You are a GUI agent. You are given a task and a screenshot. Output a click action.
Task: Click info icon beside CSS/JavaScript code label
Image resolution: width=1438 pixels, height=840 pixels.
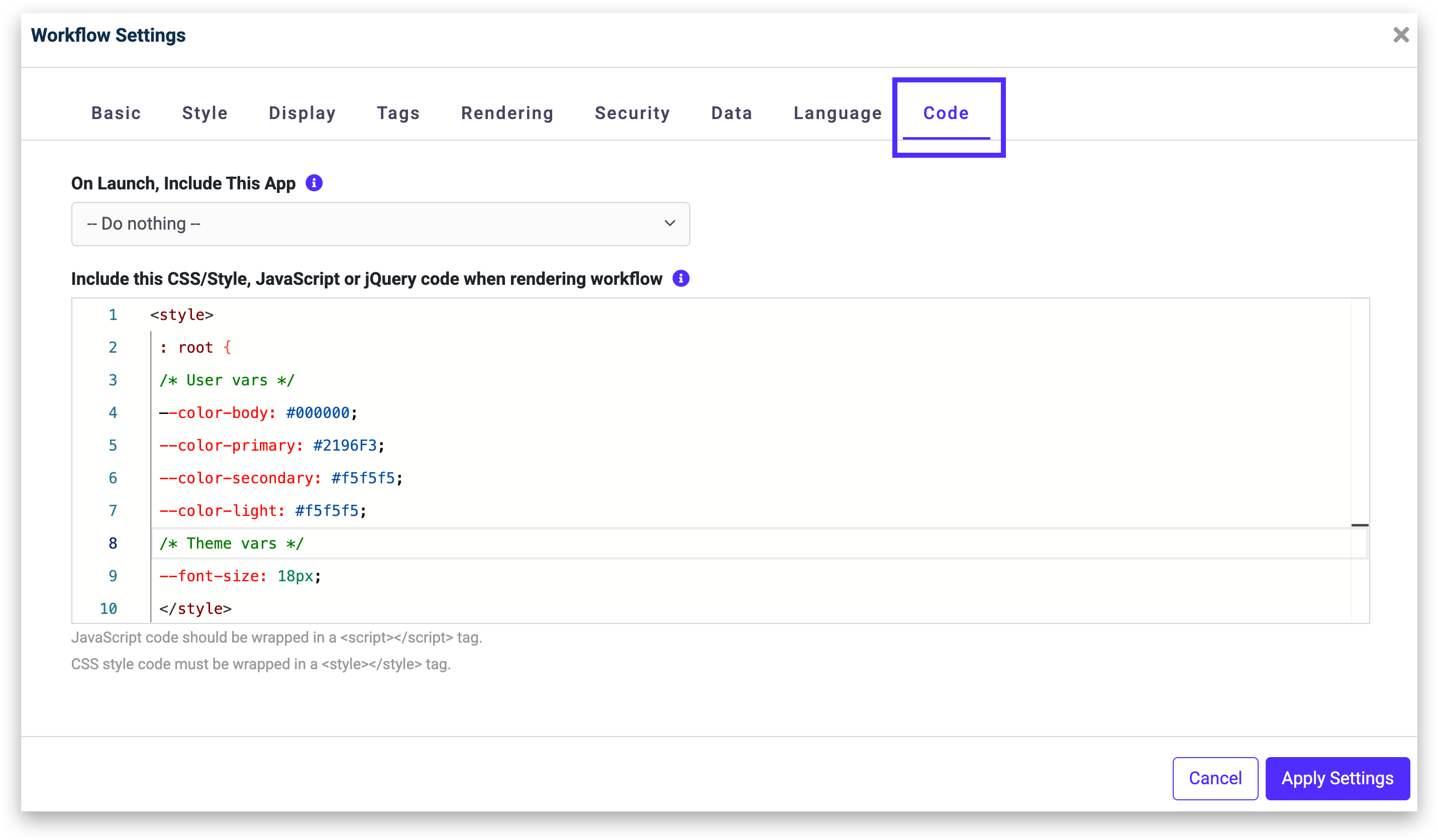(680, 278)
